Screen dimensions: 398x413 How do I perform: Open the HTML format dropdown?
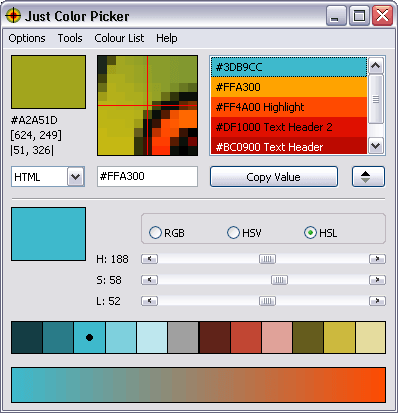(x=76, y=177)
